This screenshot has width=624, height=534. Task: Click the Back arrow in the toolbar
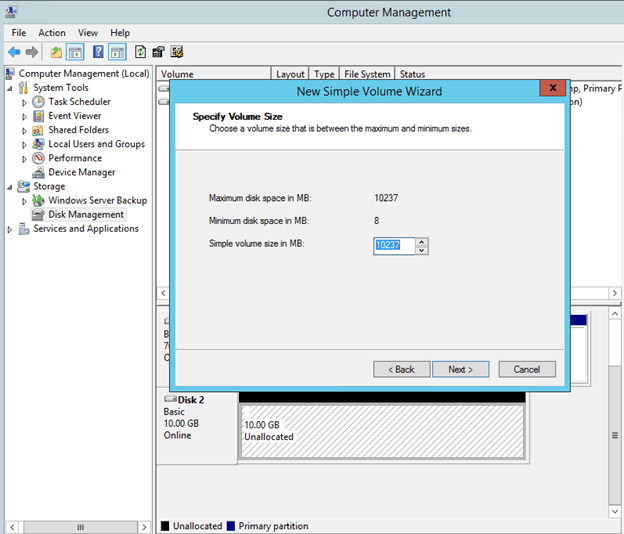coord(14,52)
